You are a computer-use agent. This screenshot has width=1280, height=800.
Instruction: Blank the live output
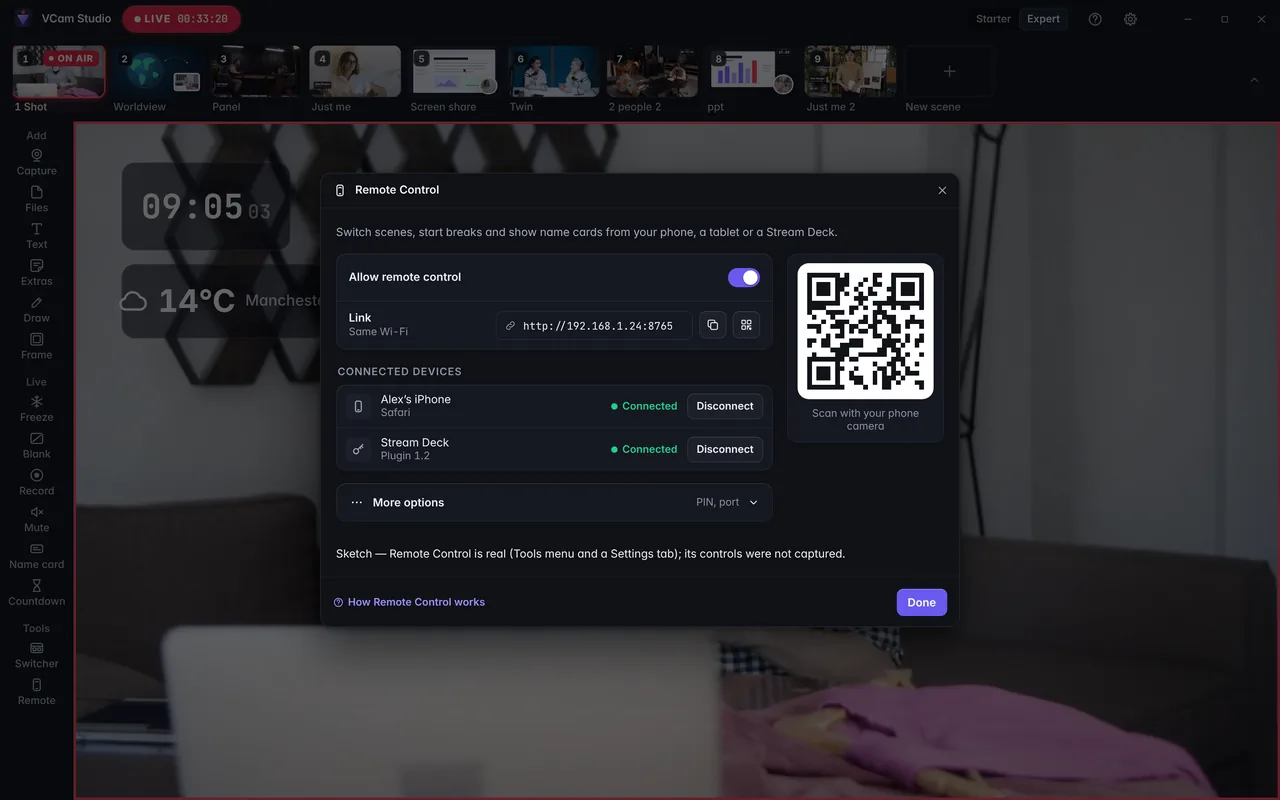tap(36, 446)
